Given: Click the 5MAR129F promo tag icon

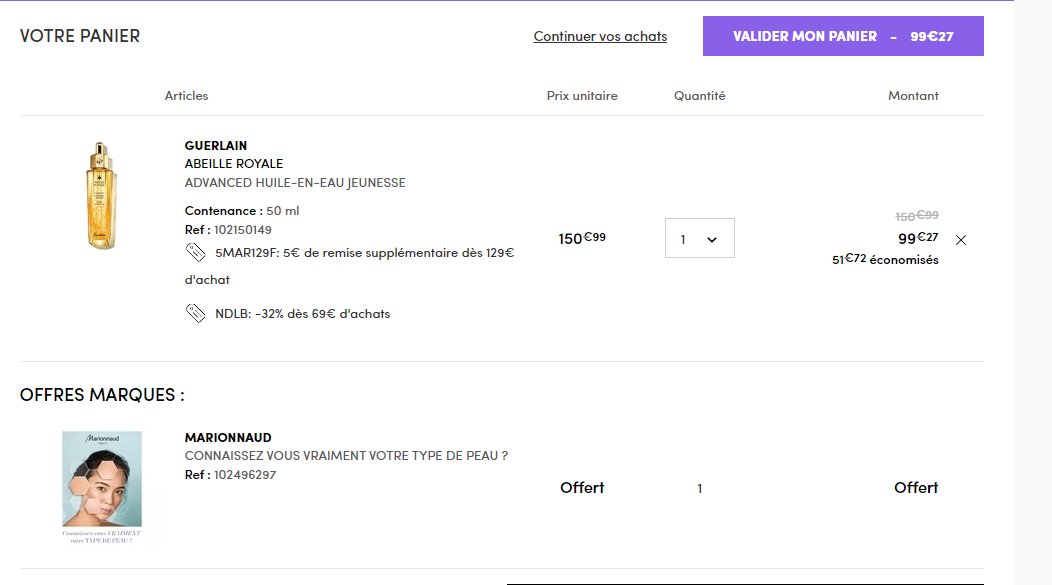Looking at the screenshot, I should click(195, 252).
